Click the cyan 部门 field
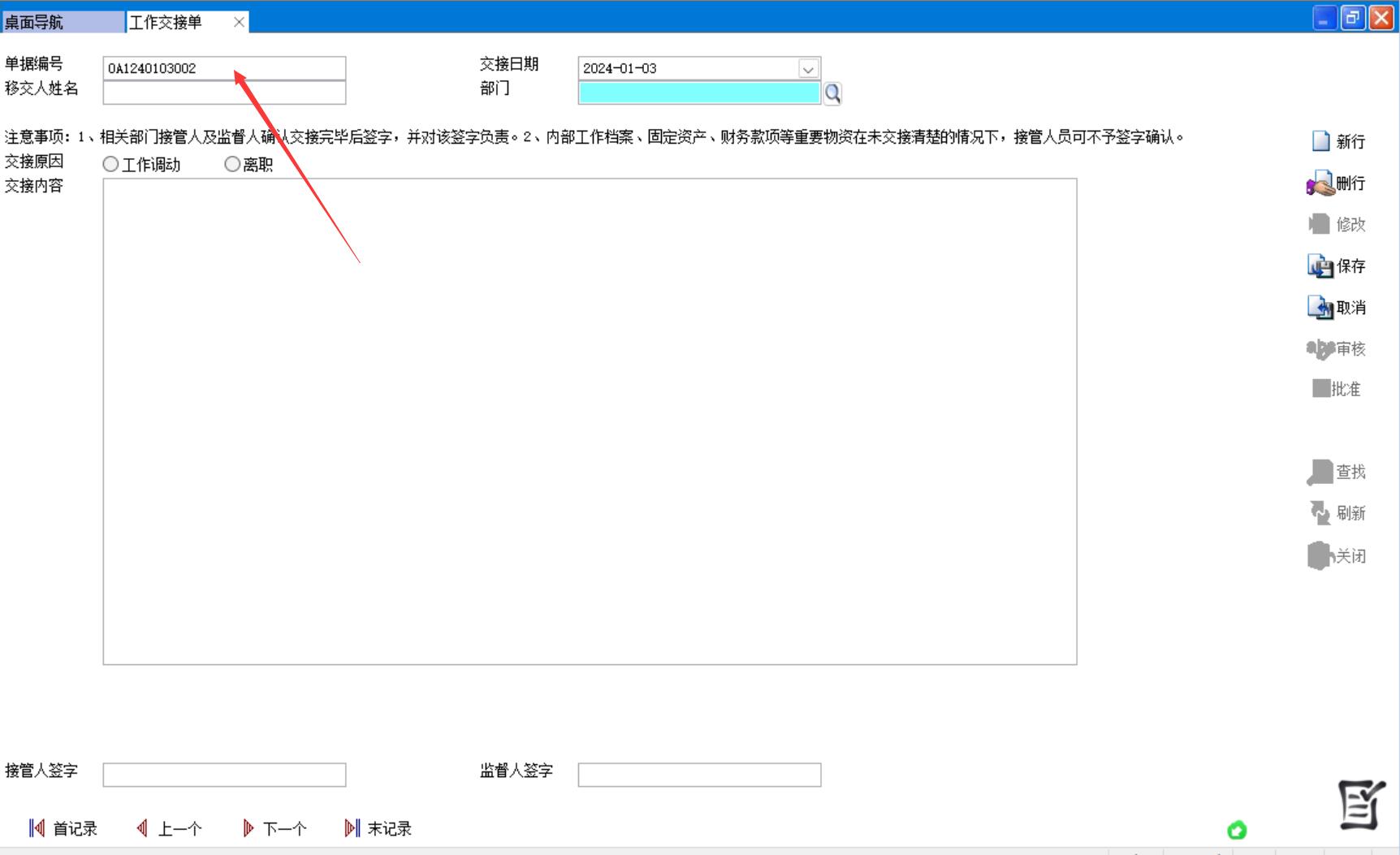The image size is (1400, 855). (698, 93)
